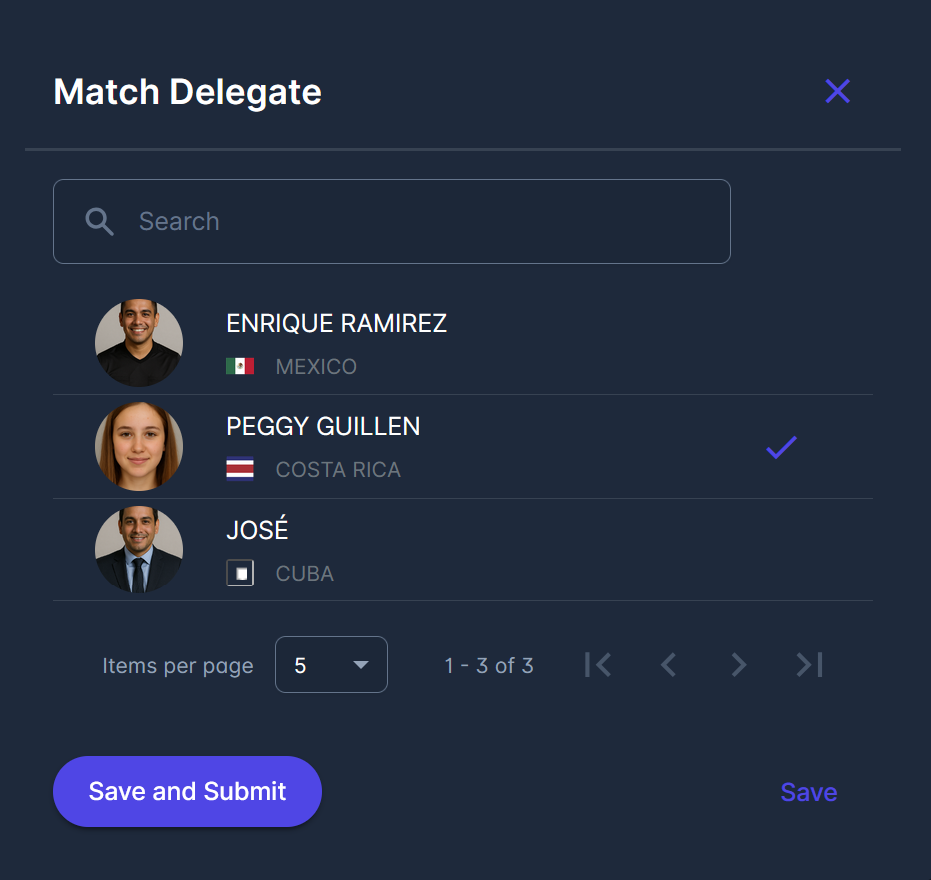The image size is (931, 880).
Task: Click the Cuba flag placeholder icon
Action: tap(240, 573)
